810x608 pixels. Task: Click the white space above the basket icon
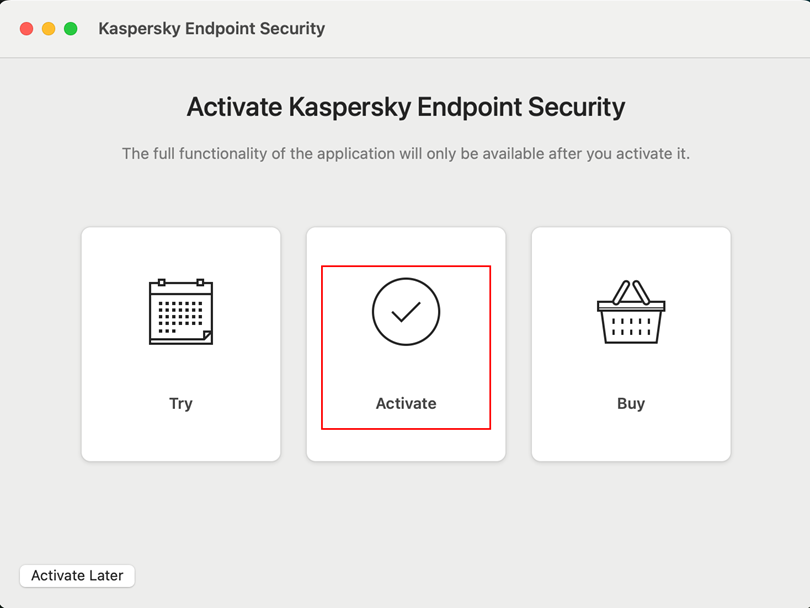631,250
